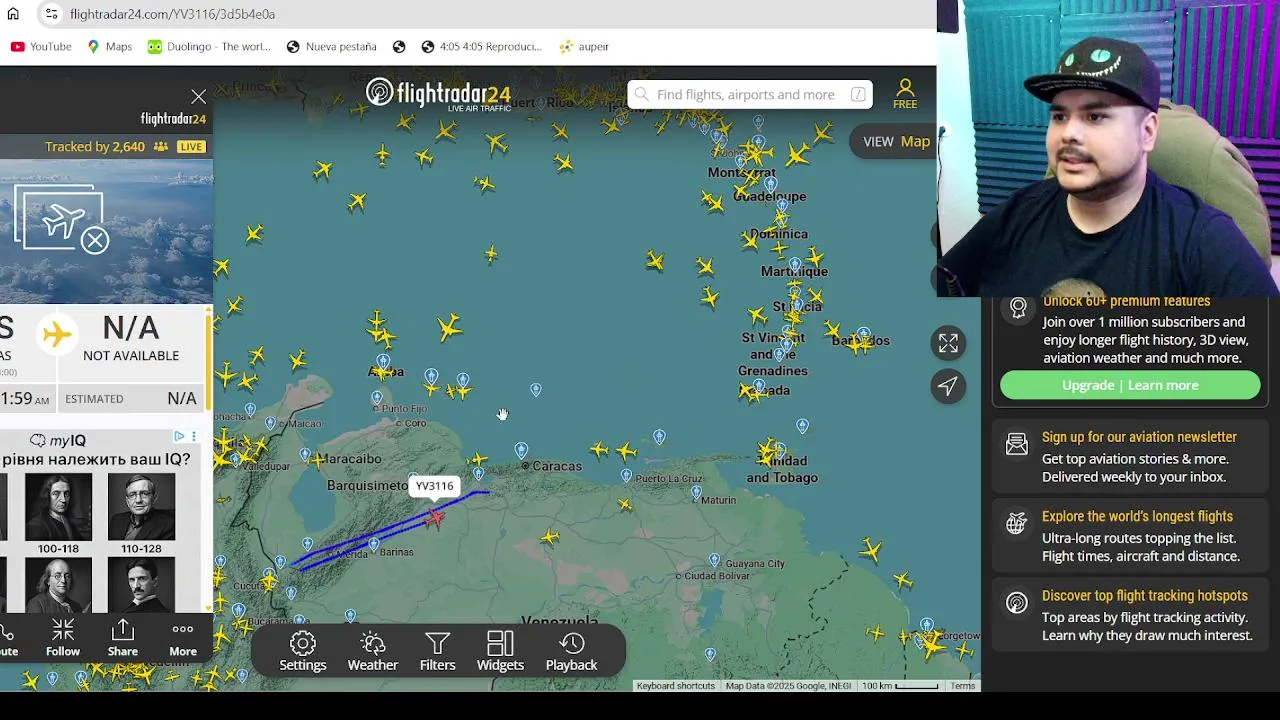
Task: Open the Nueva pestaña bookmark
Action: tap(331, 46)
